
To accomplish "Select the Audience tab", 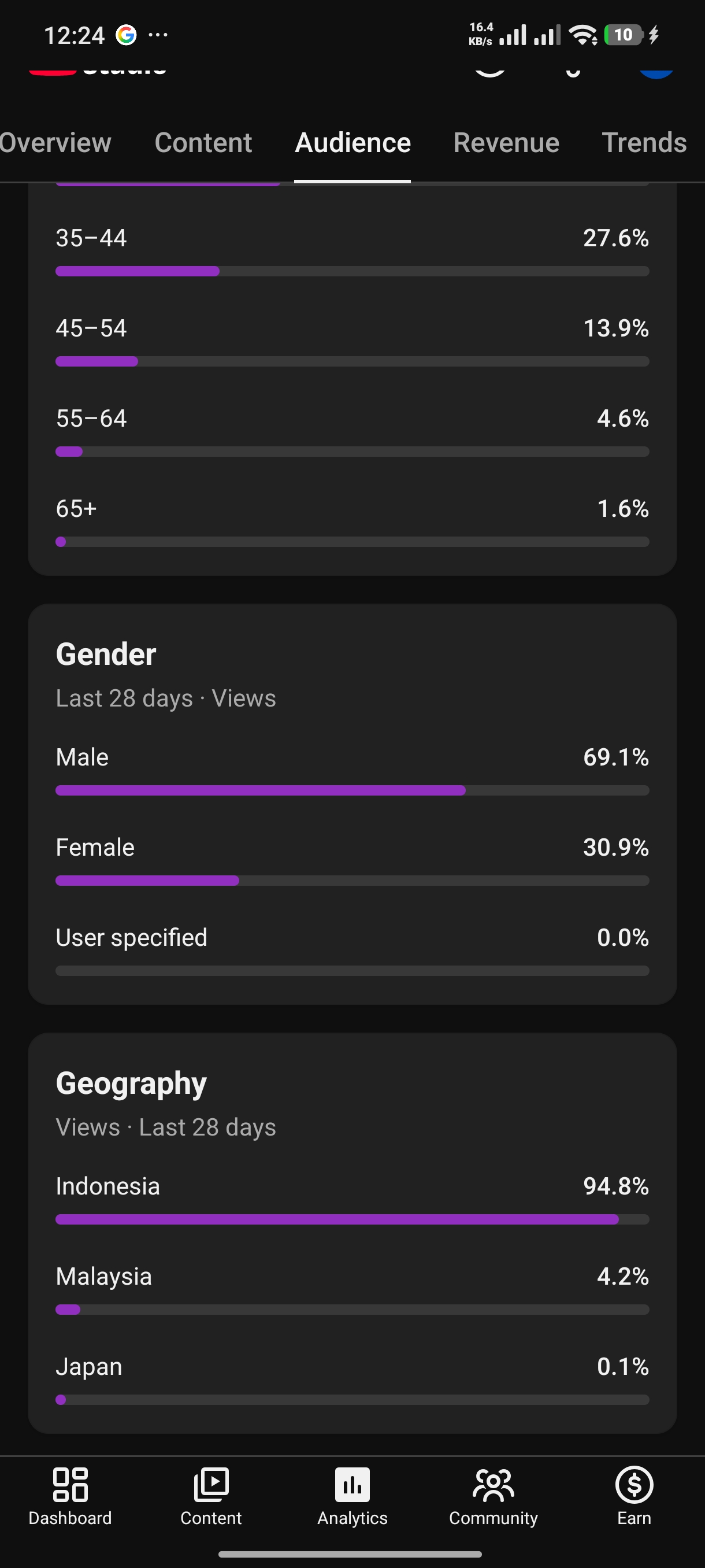I will click(353, 143).
